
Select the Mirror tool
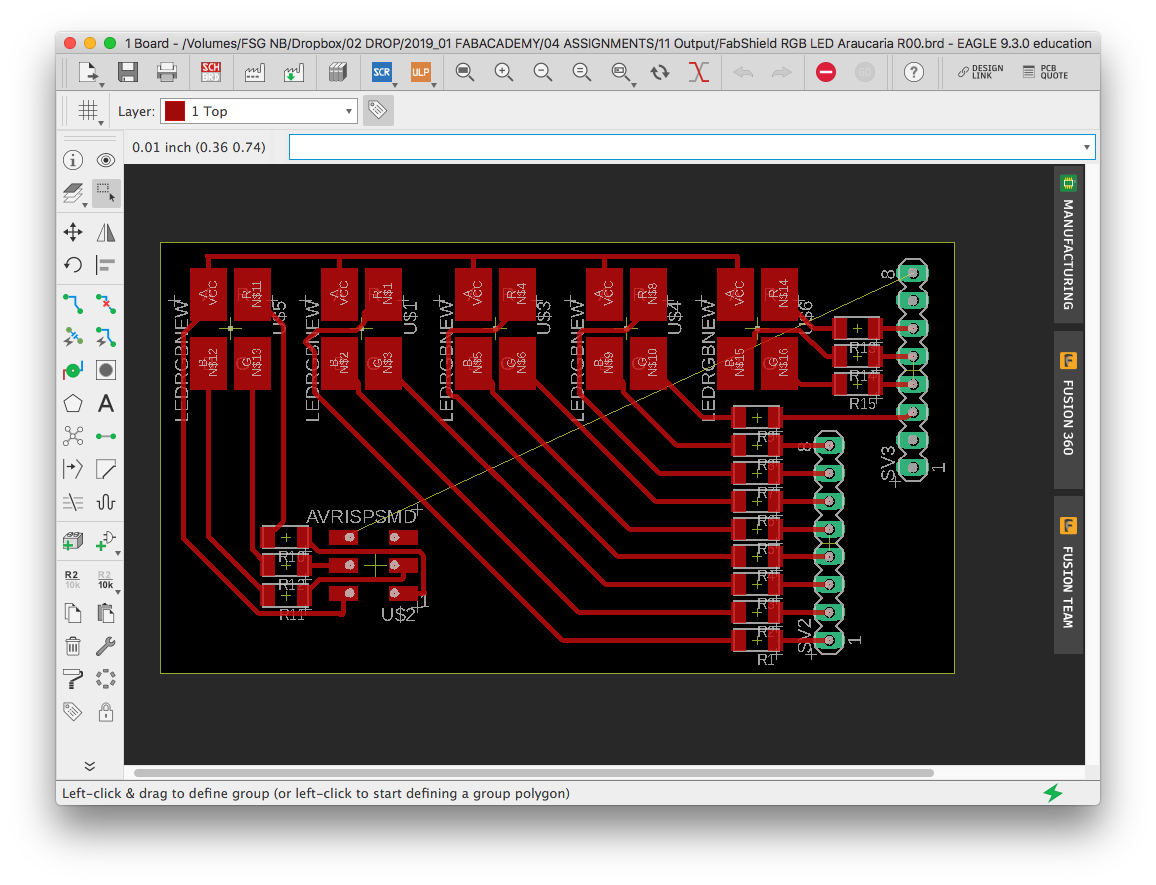[105, 232]
